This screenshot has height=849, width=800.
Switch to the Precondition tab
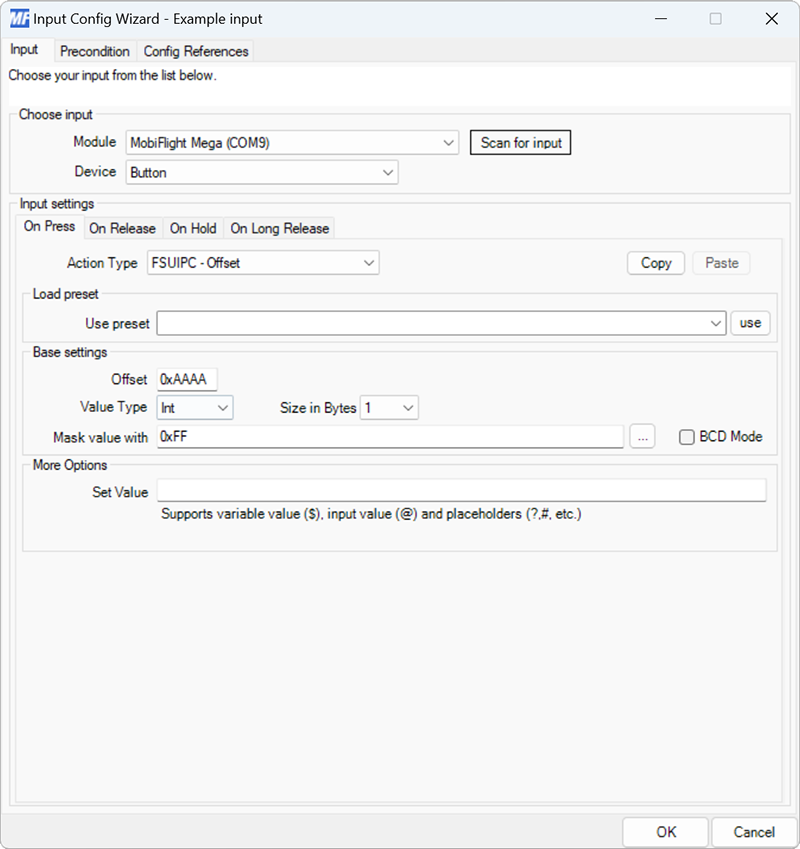tap(95, 51)
